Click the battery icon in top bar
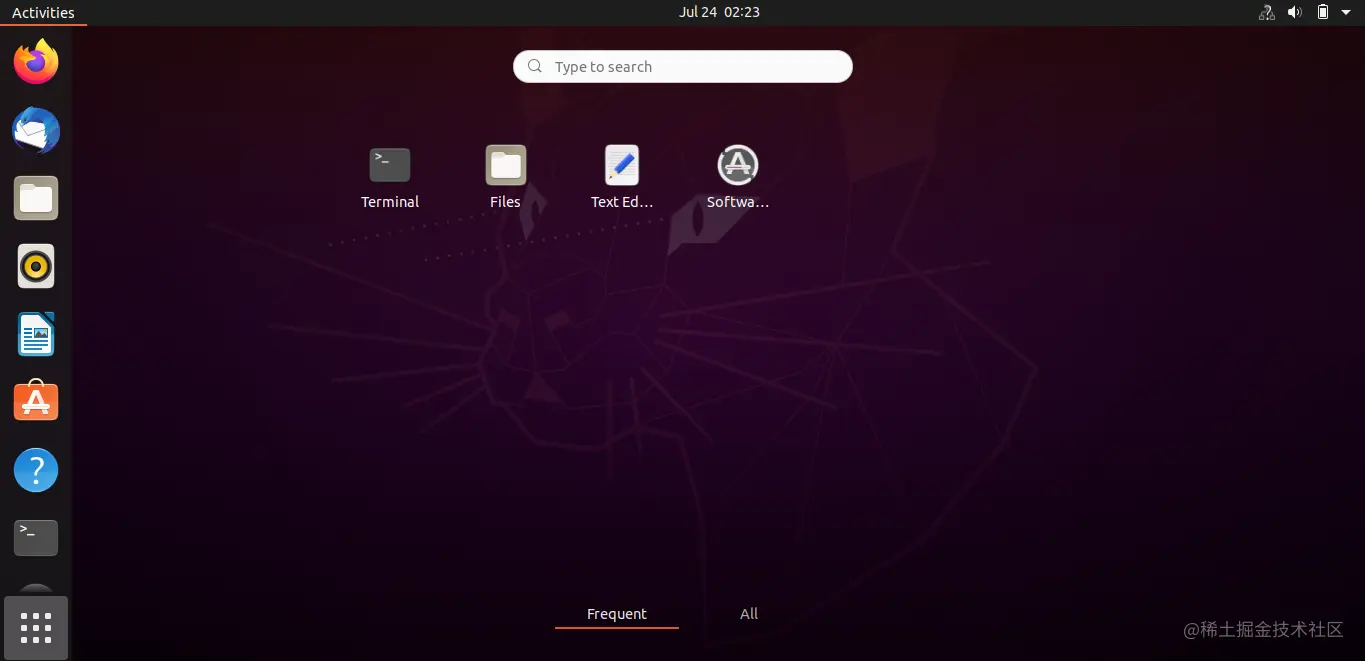1365x661 pixels. [1323, 12]
